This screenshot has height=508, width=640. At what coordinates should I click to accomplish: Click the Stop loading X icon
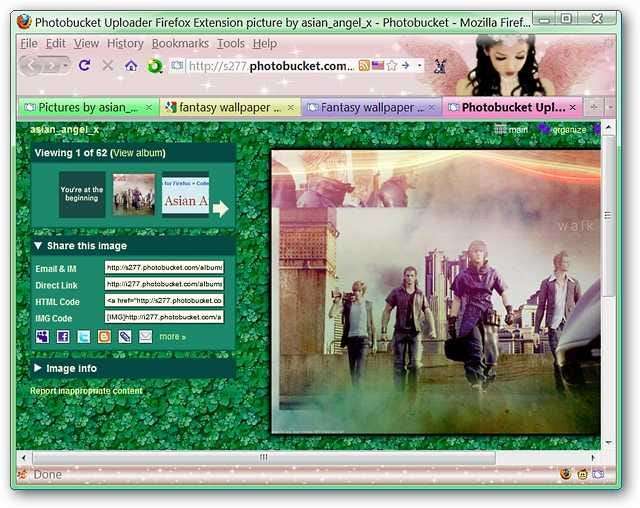[x=108, y=65]
